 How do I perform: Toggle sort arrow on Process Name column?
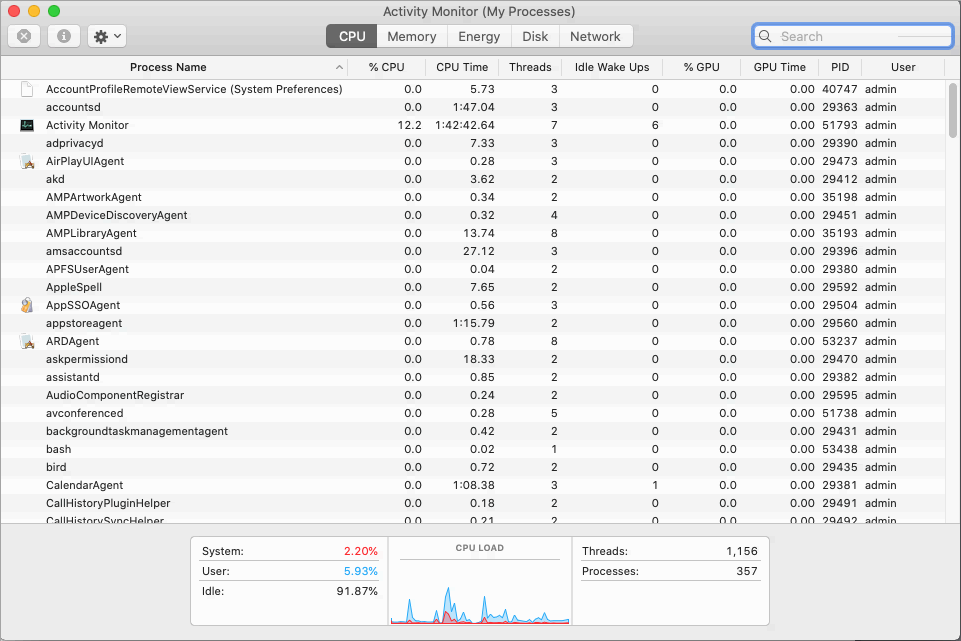(x=340, y=67)
